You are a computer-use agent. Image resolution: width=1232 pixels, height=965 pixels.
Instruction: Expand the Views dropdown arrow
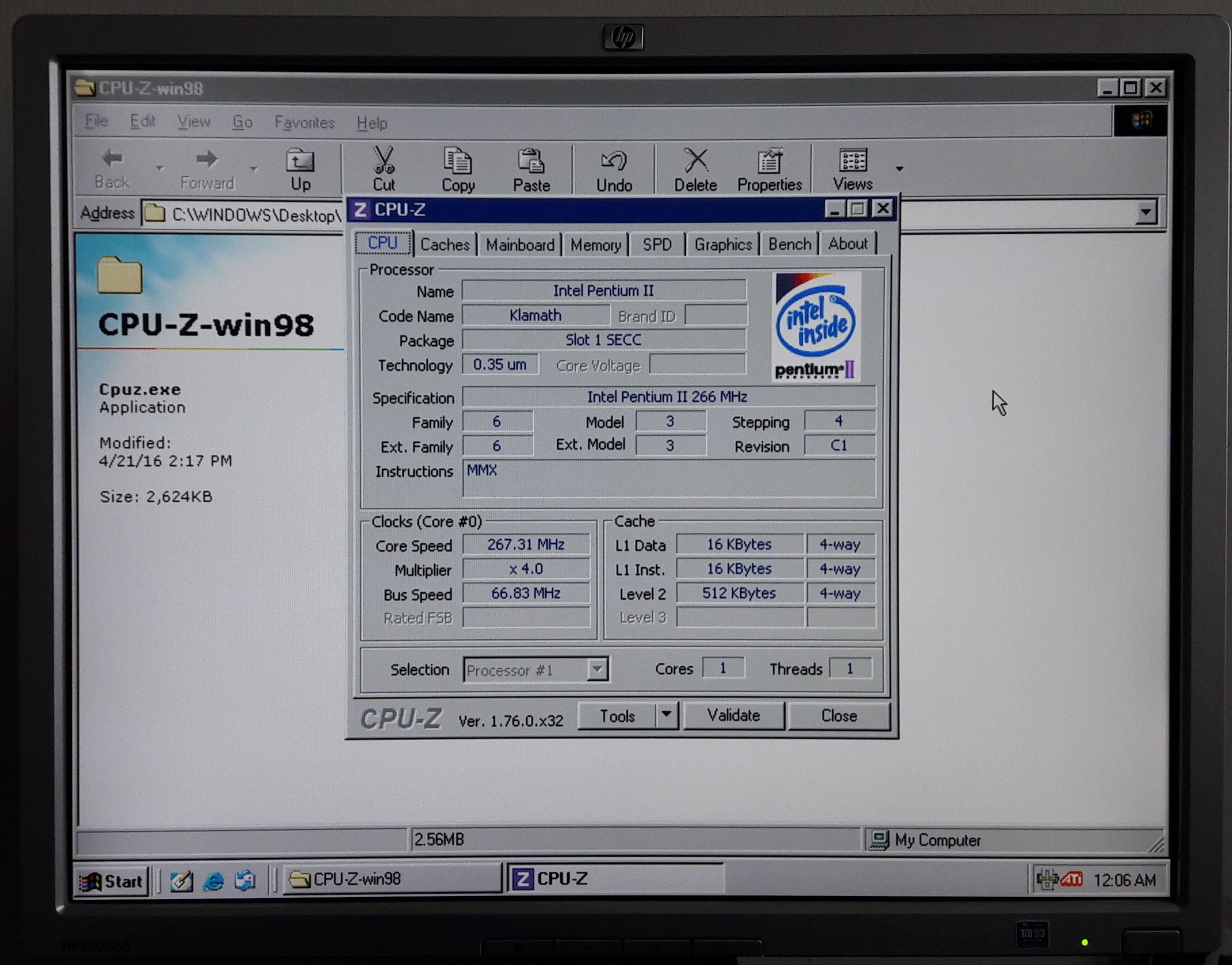click(899, 168)
